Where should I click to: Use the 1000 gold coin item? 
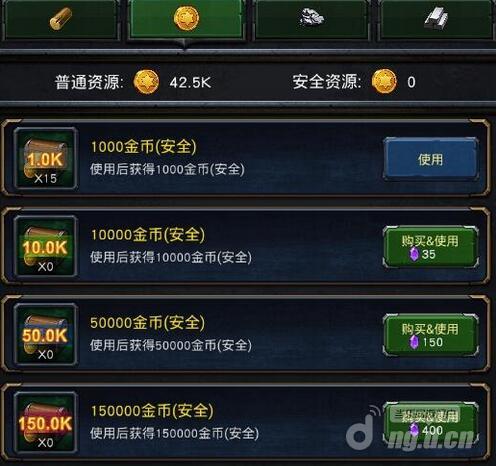pos(431,160)
